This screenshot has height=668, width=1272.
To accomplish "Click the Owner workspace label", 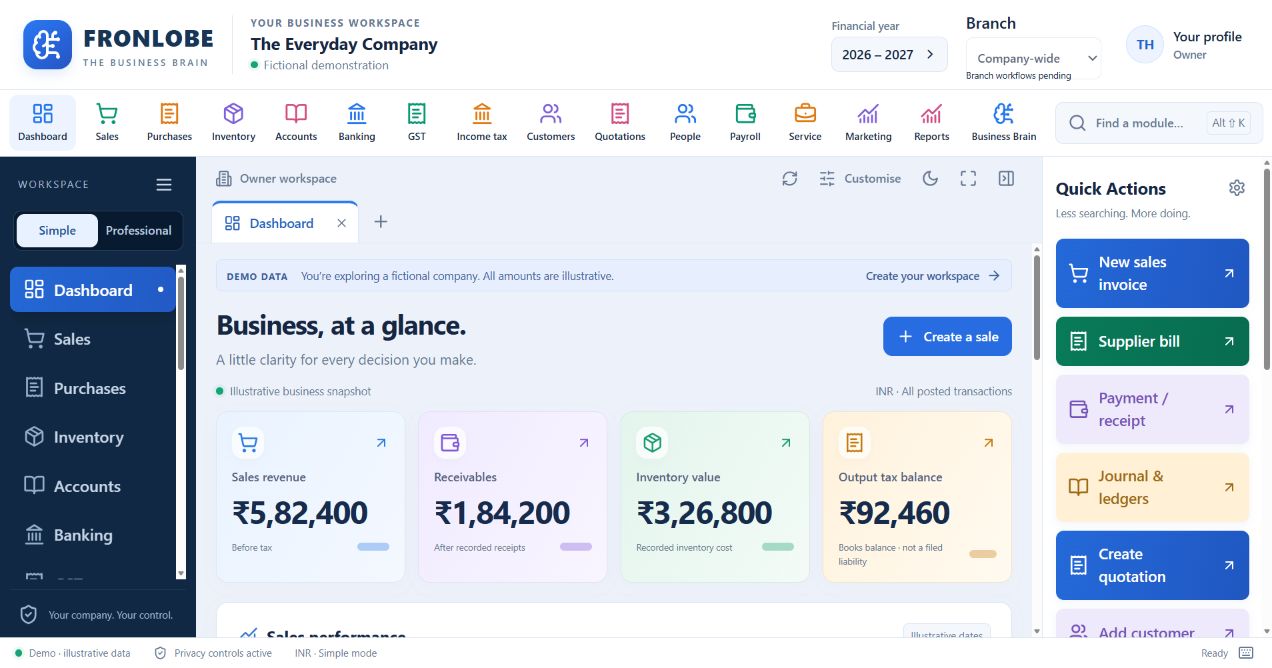I will pyautogui.click(x=276, y=179).
